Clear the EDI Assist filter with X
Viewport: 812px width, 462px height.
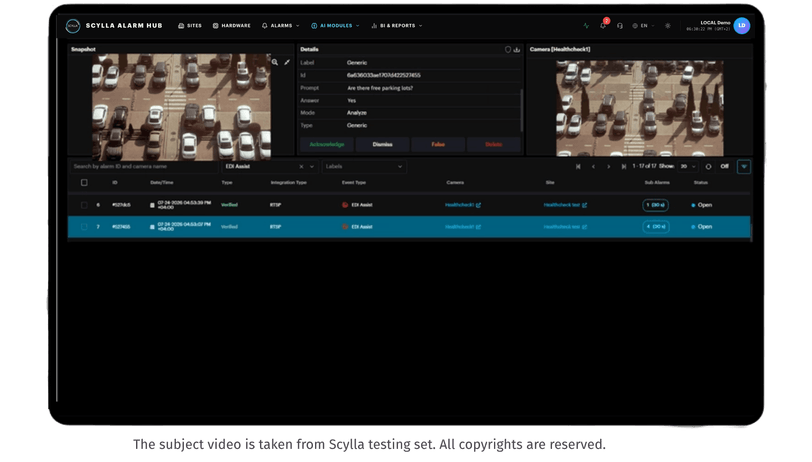pyautogui.click(x=301, y=166)
